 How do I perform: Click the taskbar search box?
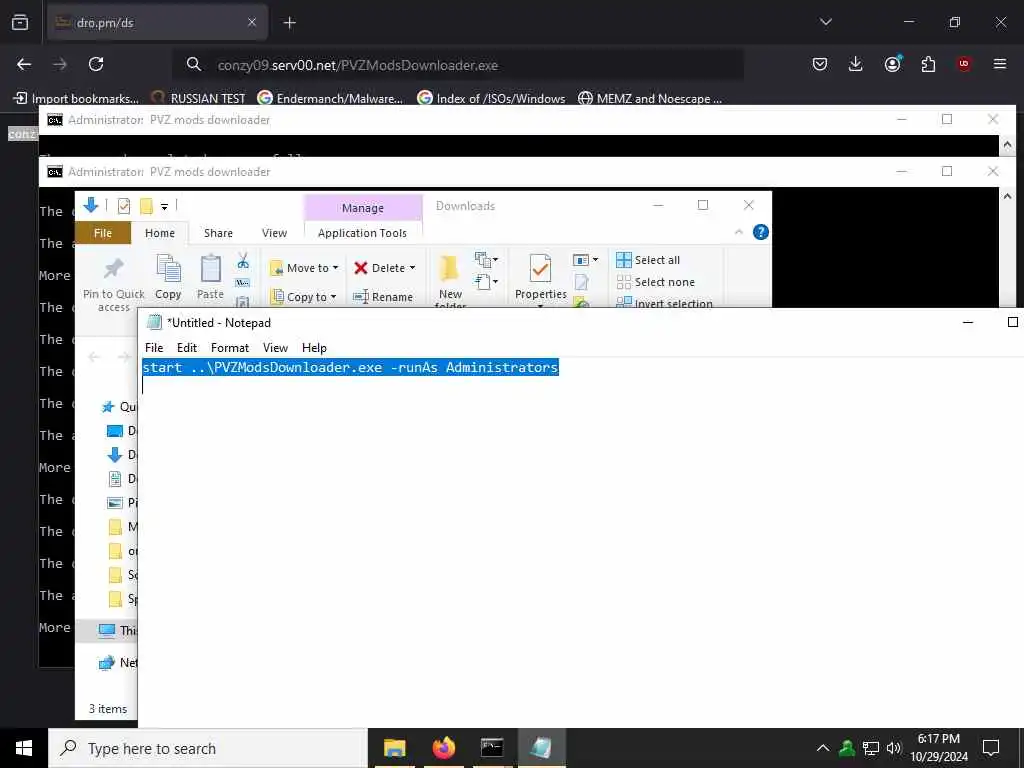click(x=208, y=748)
